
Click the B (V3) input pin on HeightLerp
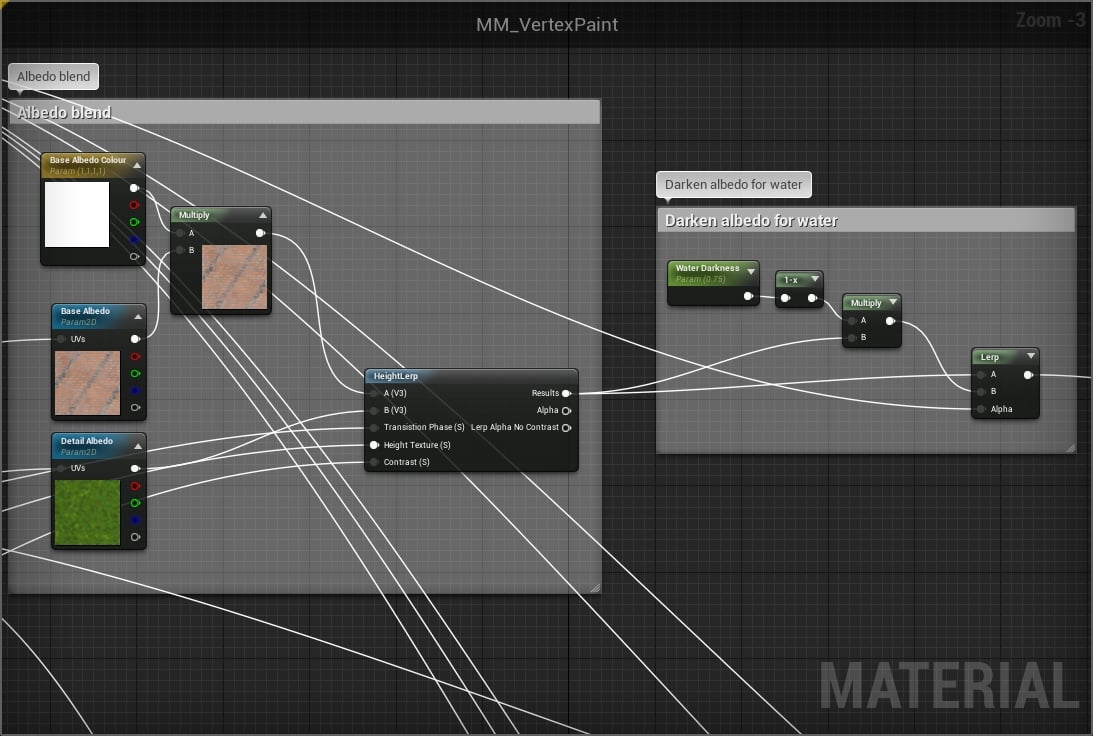374,411
